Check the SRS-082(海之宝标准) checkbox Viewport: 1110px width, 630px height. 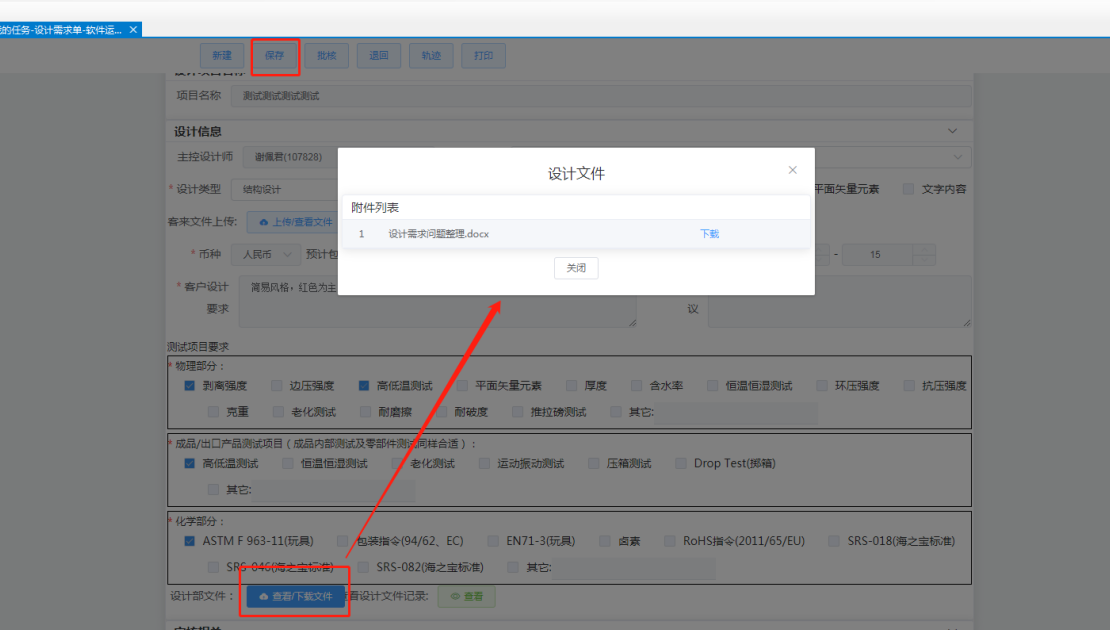(x=363, y=567)
